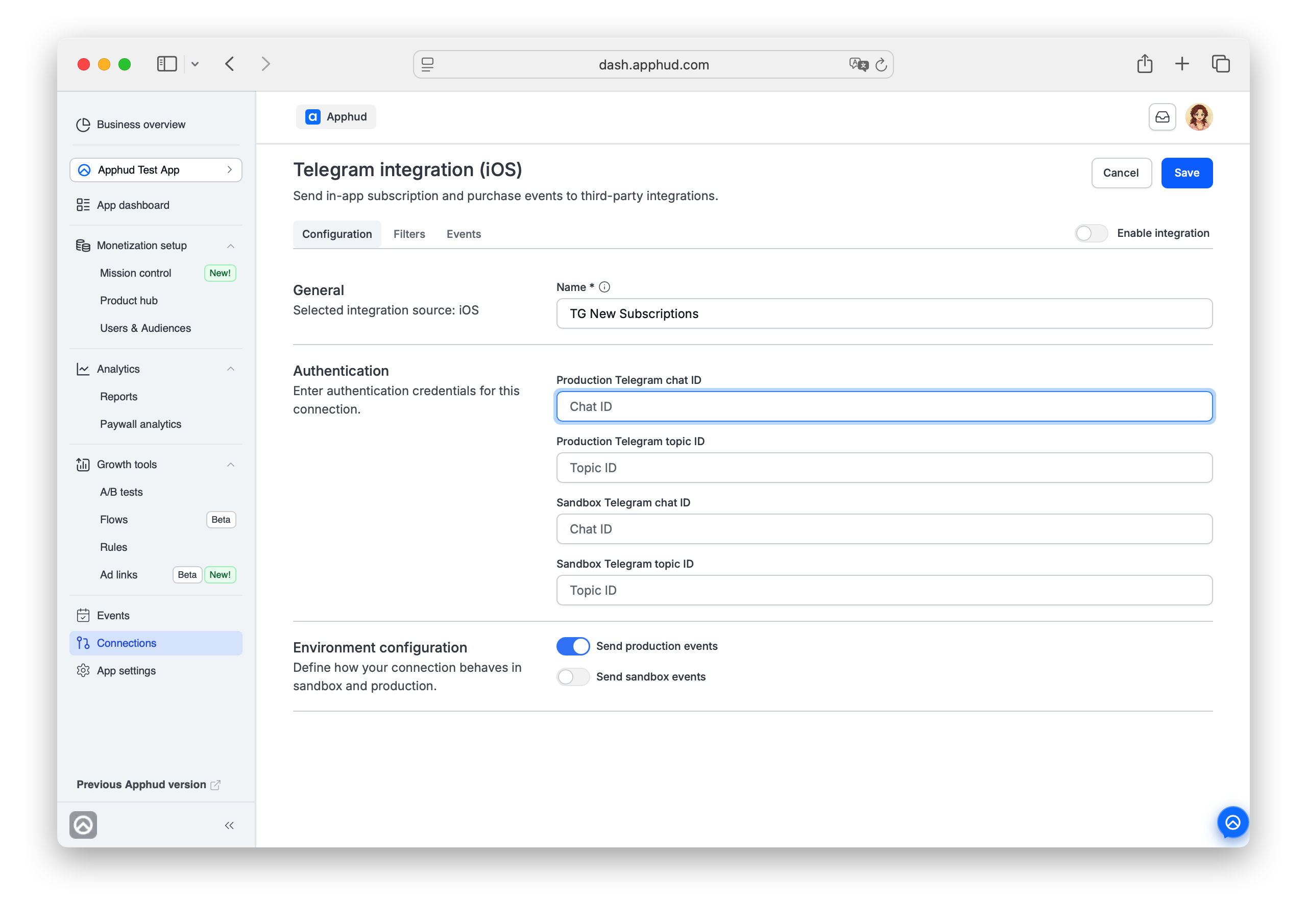The height and width of the screenshot is (924, 1307).
Task: Open Reports page
Action: pyautogui.click(x=118, y=396)
